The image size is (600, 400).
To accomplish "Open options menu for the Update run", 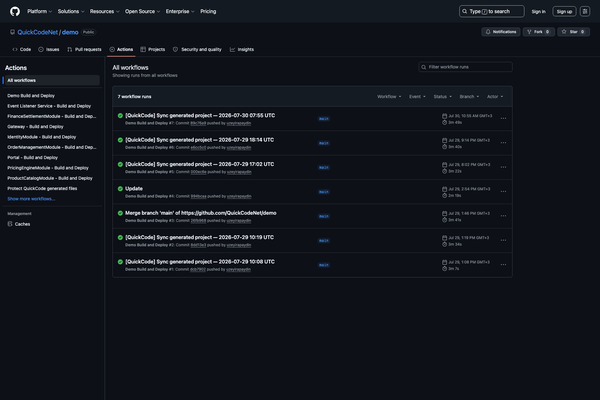I will pyautogui.click(x=503, y=192).
